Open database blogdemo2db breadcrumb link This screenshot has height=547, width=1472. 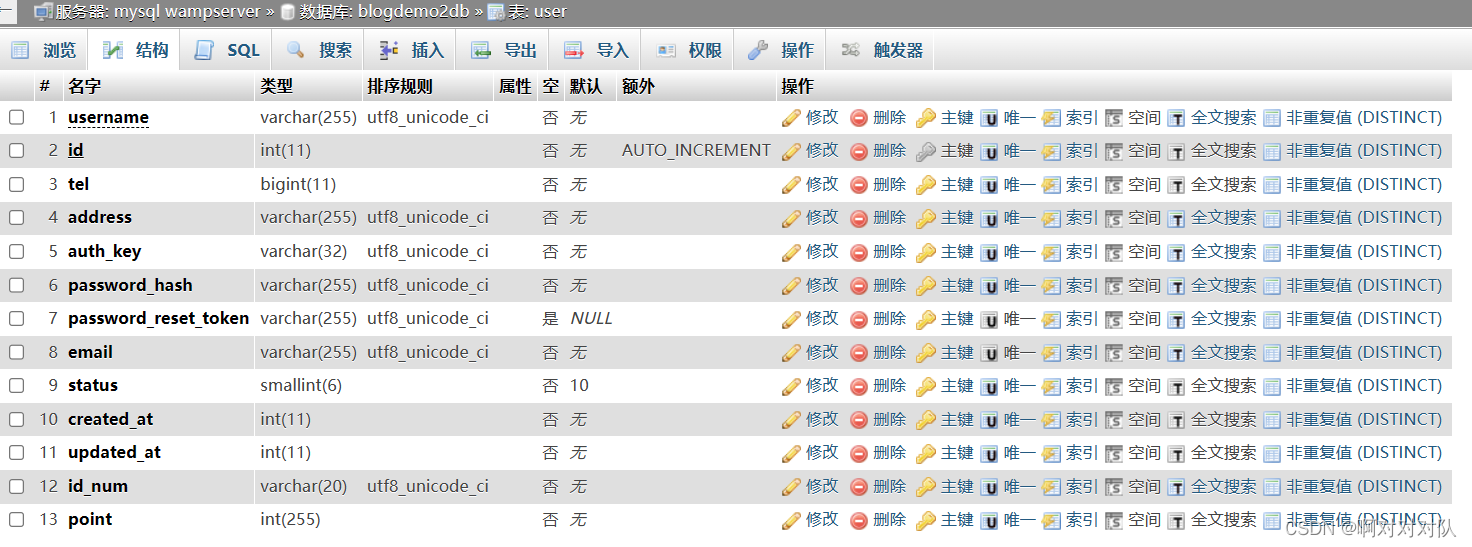click(385, 12)
